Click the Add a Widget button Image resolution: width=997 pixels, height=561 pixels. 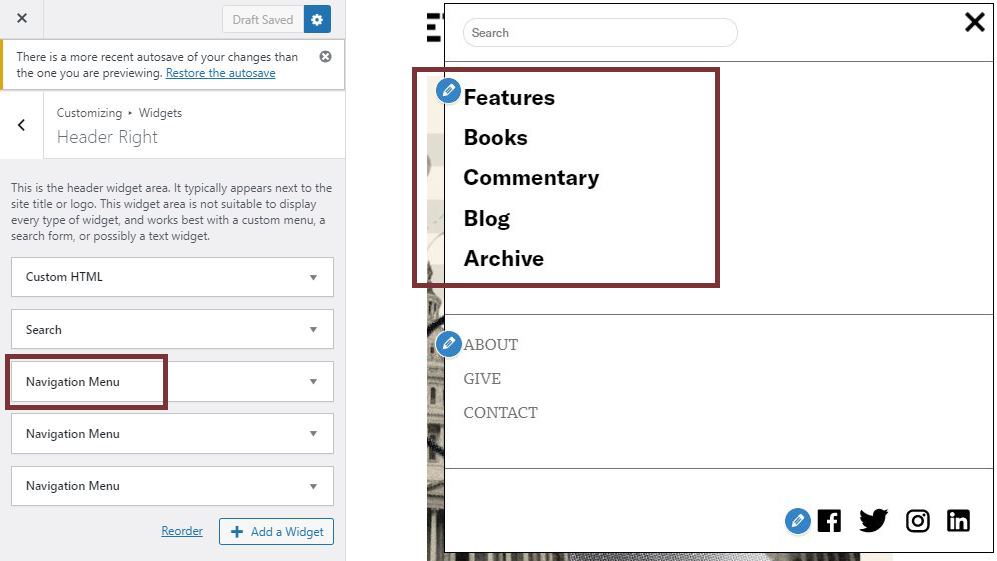pos(276,532)
